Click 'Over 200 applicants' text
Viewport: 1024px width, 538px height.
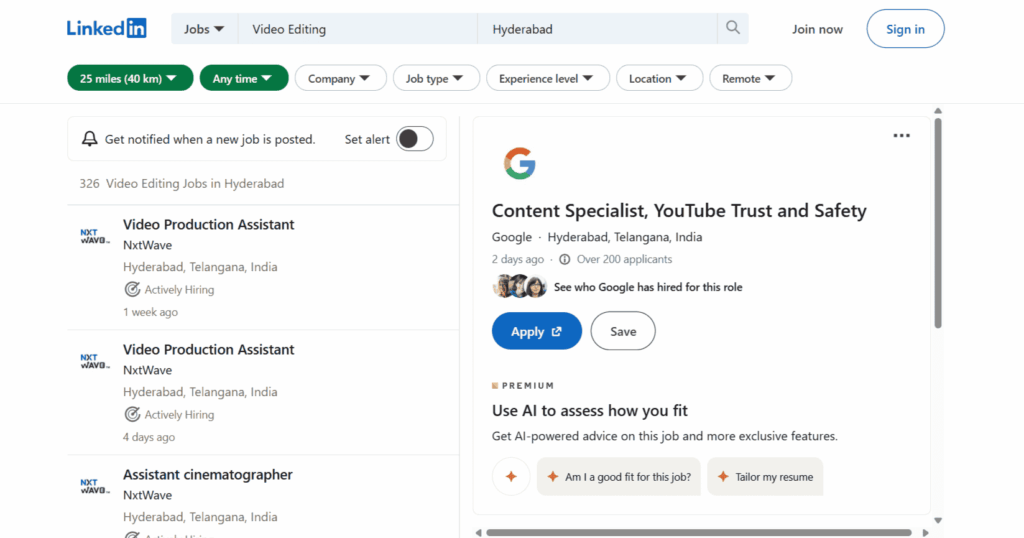tap(624, 259)
